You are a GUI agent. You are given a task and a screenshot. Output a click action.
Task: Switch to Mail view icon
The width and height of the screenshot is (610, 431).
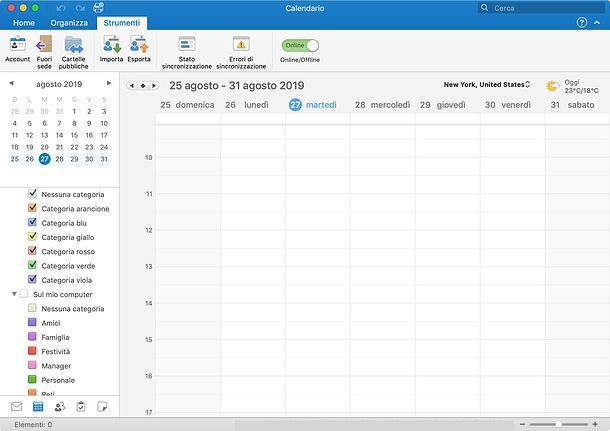[x=16, y=406]
